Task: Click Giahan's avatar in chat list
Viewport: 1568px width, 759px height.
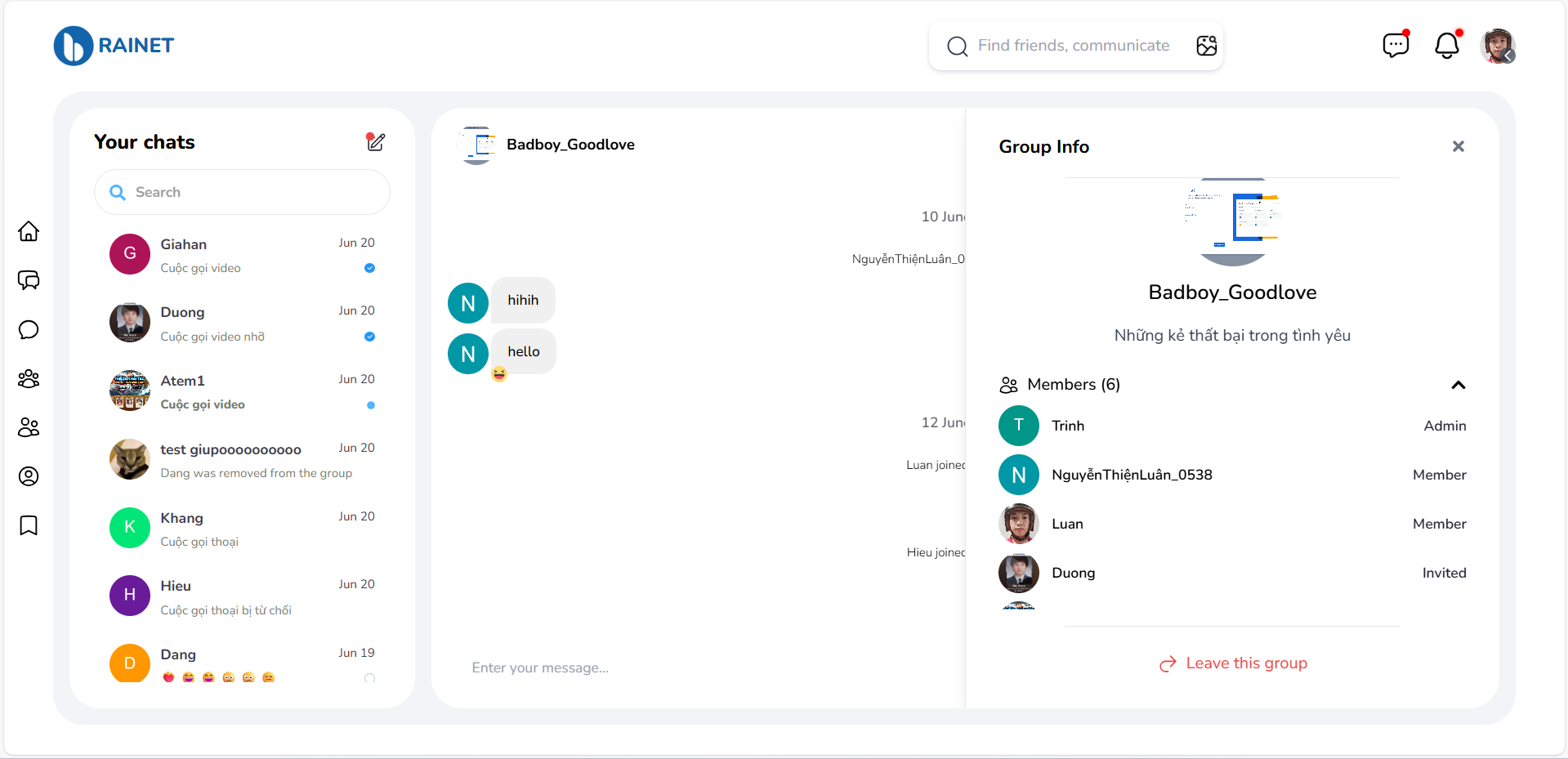Action: [130, 254]
